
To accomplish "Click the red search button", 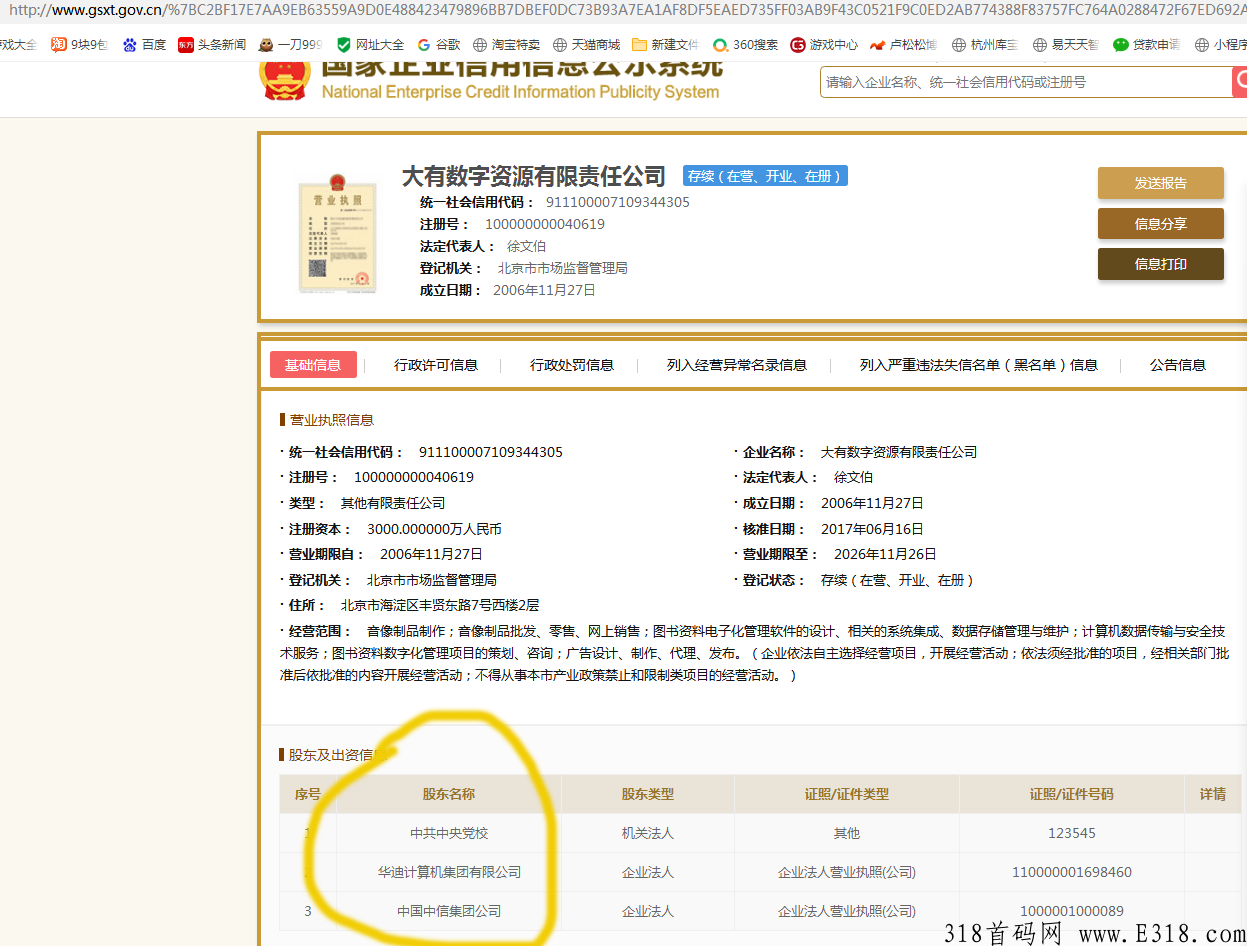I will tap(1239, 82).
